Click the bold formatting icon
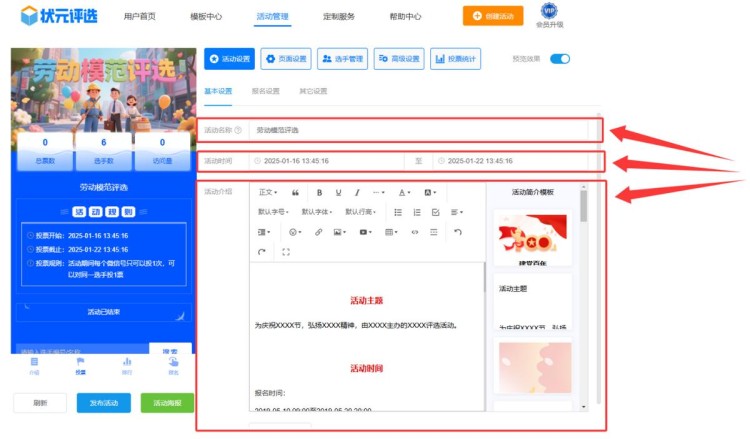 (319, 192)
